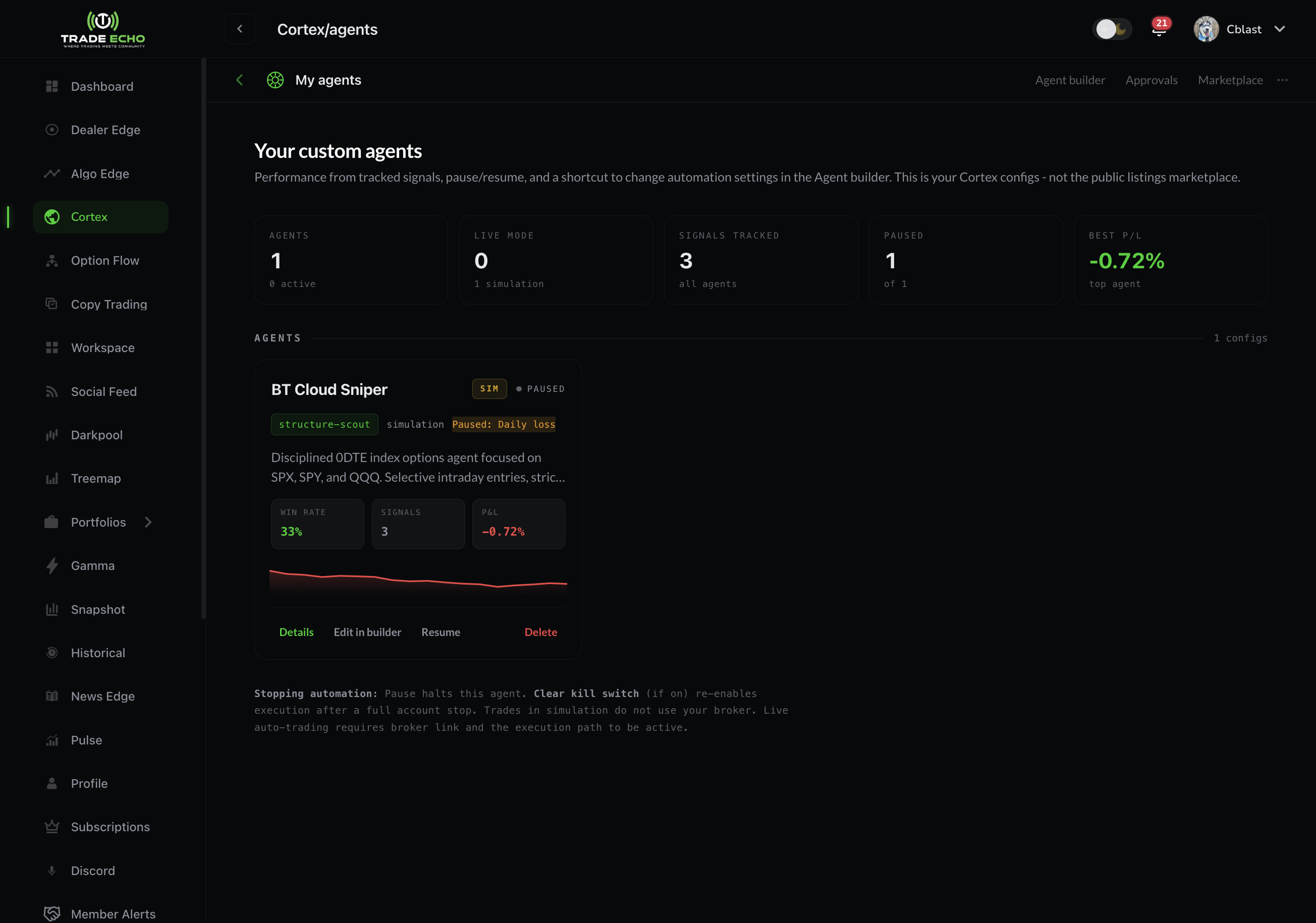Collapse sidebar with top back chevron
Screen dimensions: 1316x923
240,29
